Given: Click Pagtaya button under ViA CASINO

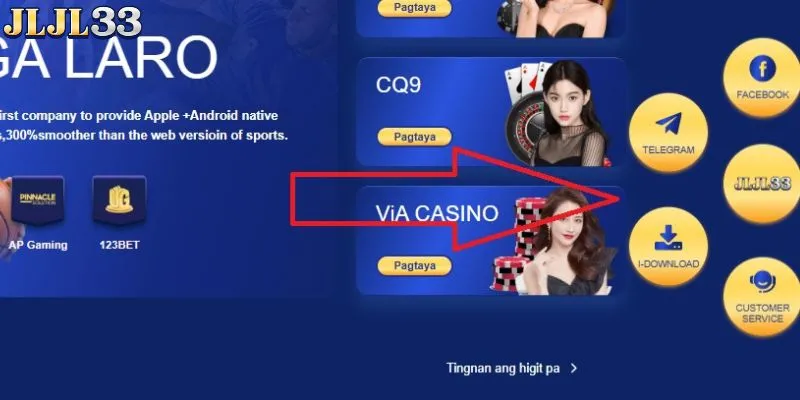Looking at the screenshot, I should coord(414,266).
